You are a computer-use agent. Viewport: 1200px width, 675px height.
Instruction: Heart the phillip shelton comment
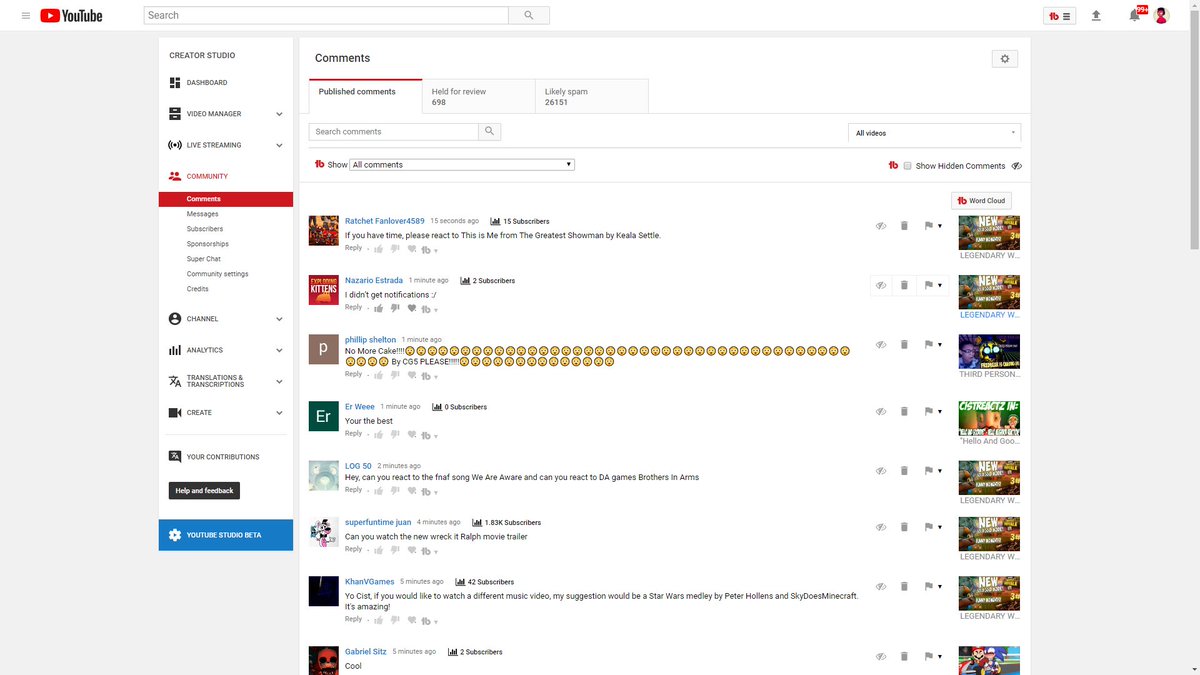pos(412,376)
